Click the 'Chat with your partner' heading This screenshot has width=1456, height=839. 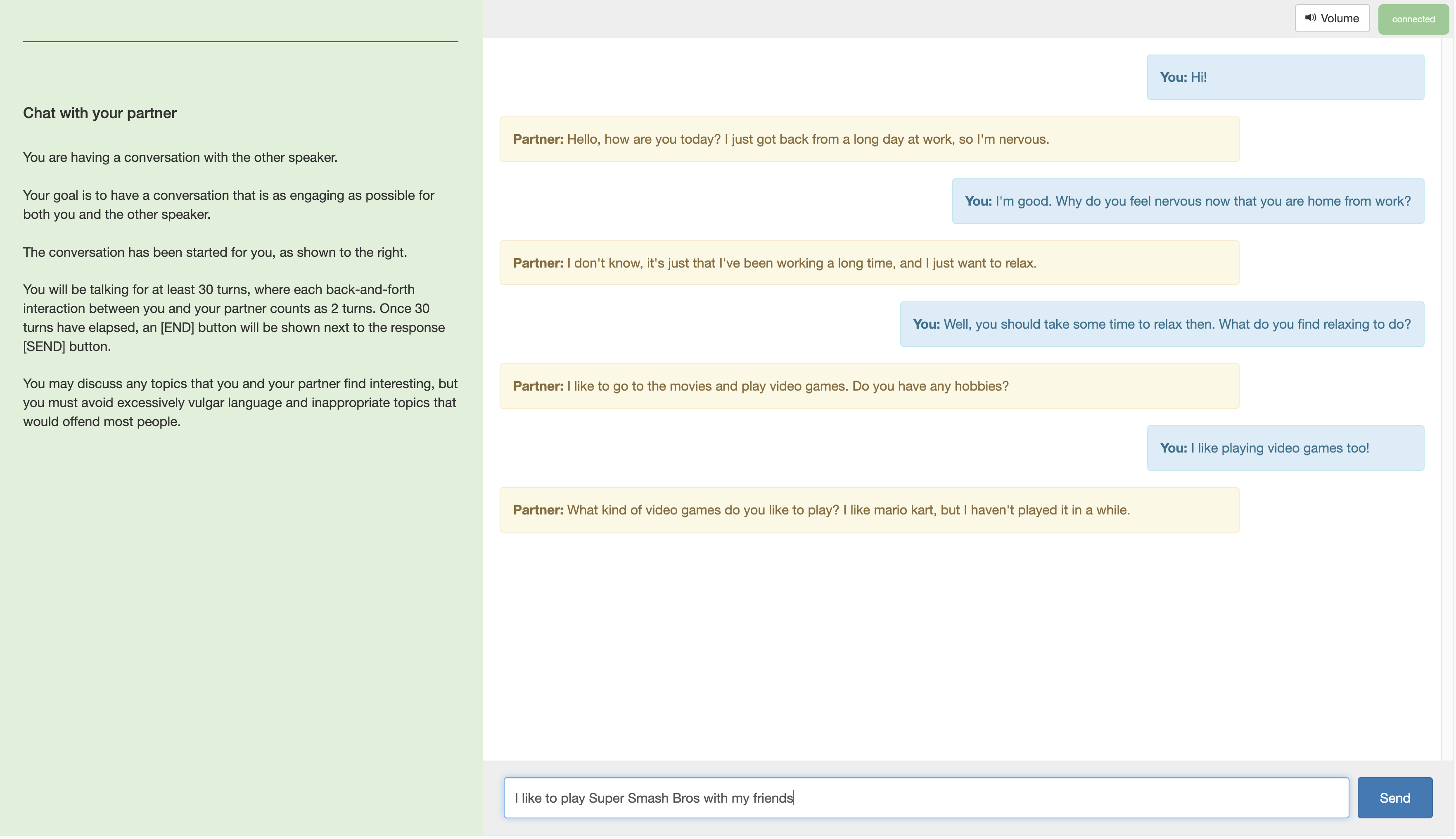coord(100,113)
